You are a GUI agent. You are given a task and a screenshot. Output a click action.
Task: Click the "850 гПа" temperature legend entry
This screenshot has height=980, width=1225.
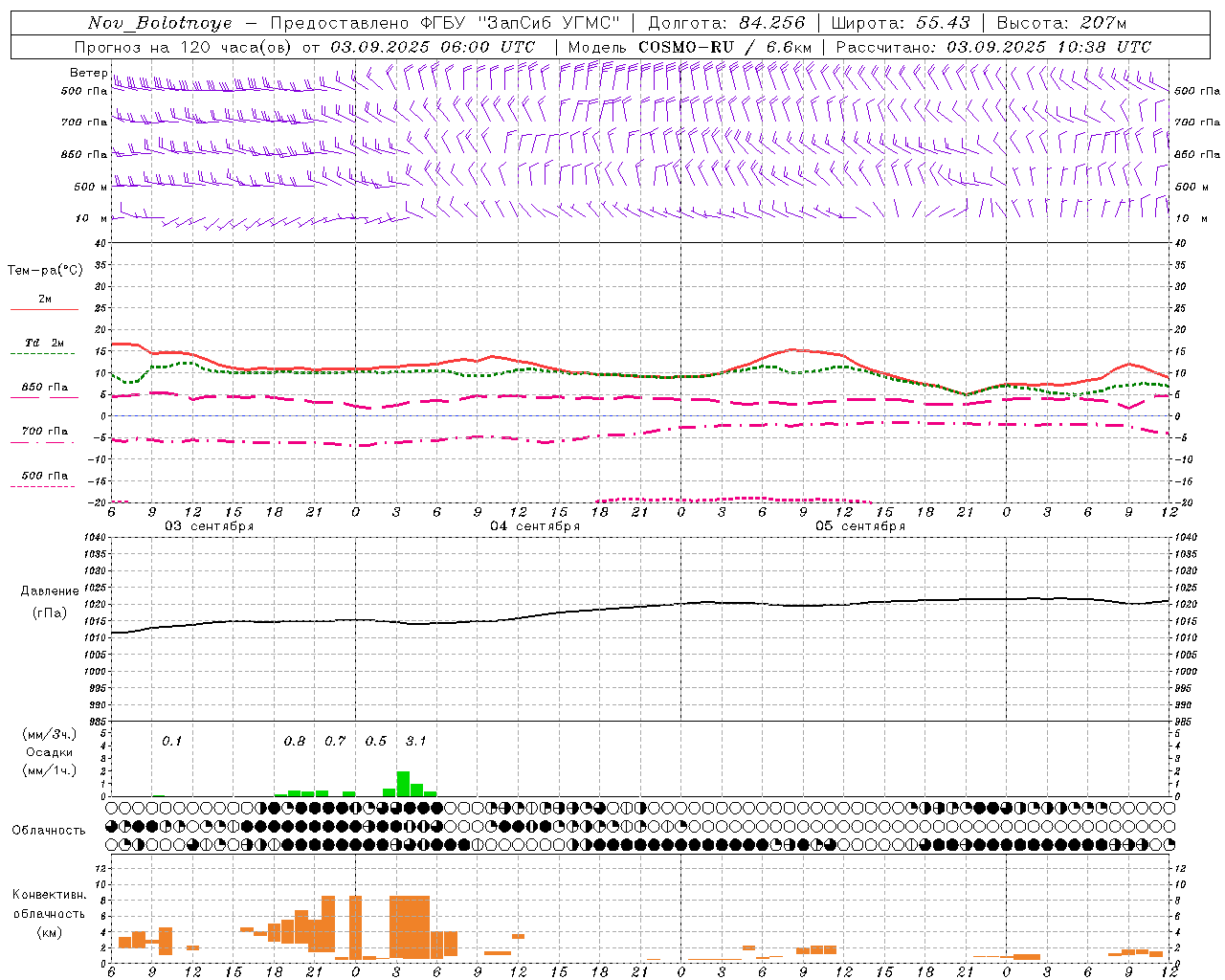click(45, 388)
